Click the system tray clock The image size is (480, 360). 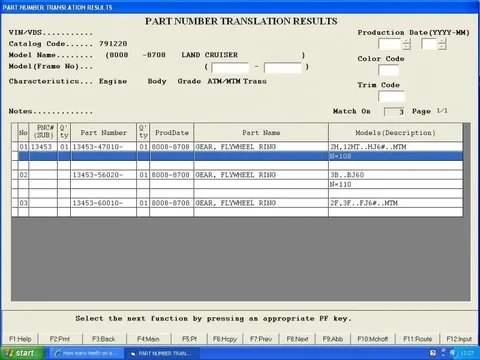click(x=467, y=353)
